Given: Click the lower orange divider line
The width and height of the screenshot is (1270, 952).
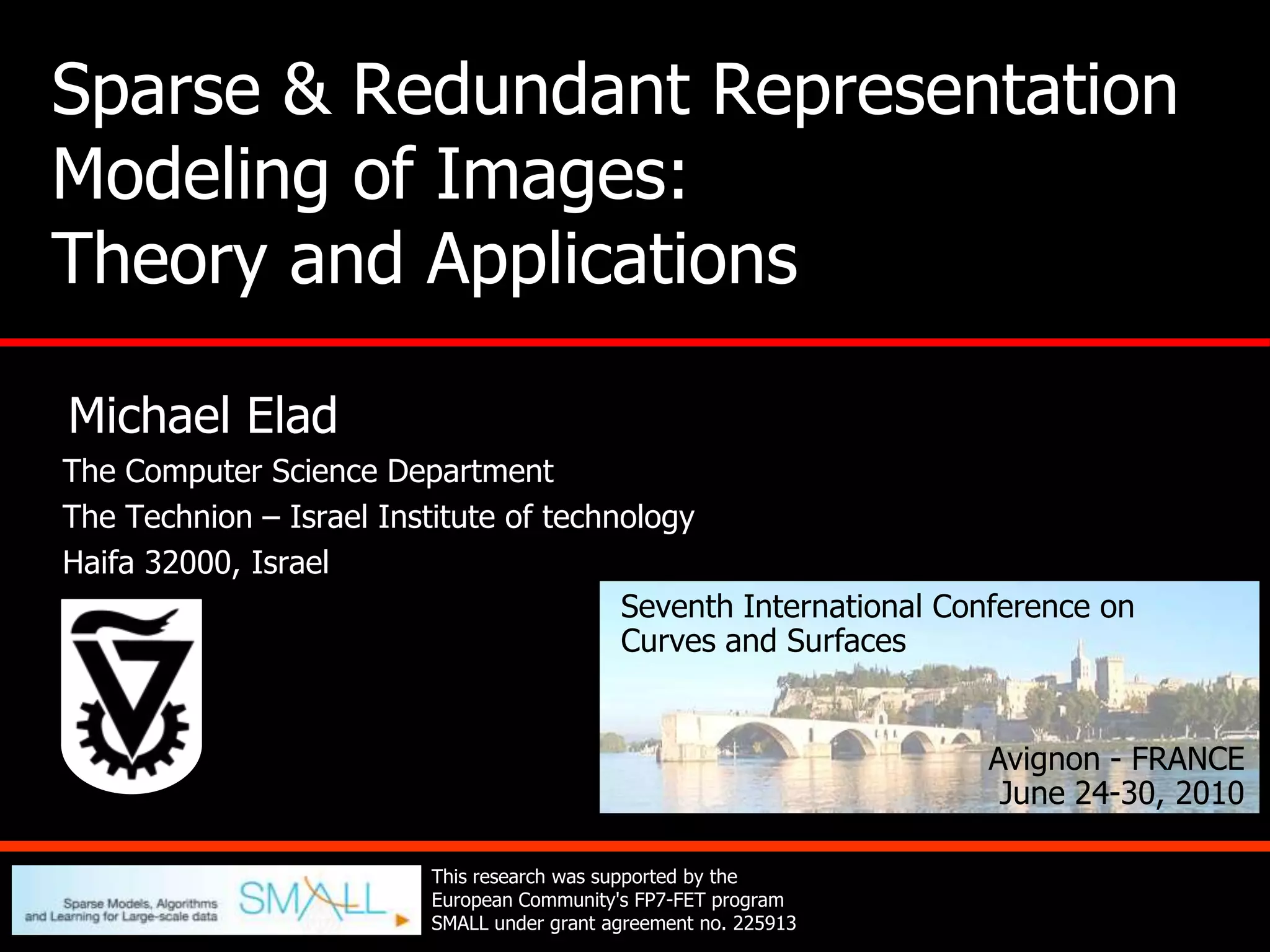Looking at the screenshot, I should [635, 847].
